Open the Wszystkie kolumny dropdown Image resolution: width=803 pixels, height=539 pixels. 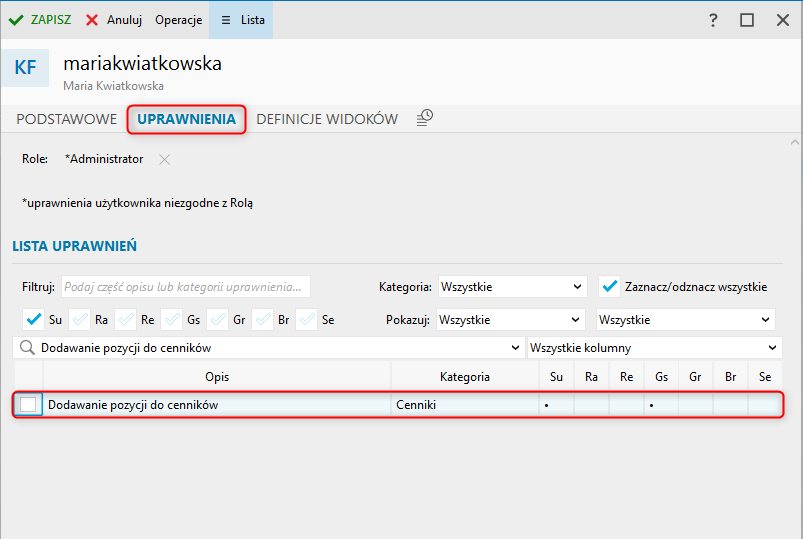pyautogui.click(x=655, y=348)
